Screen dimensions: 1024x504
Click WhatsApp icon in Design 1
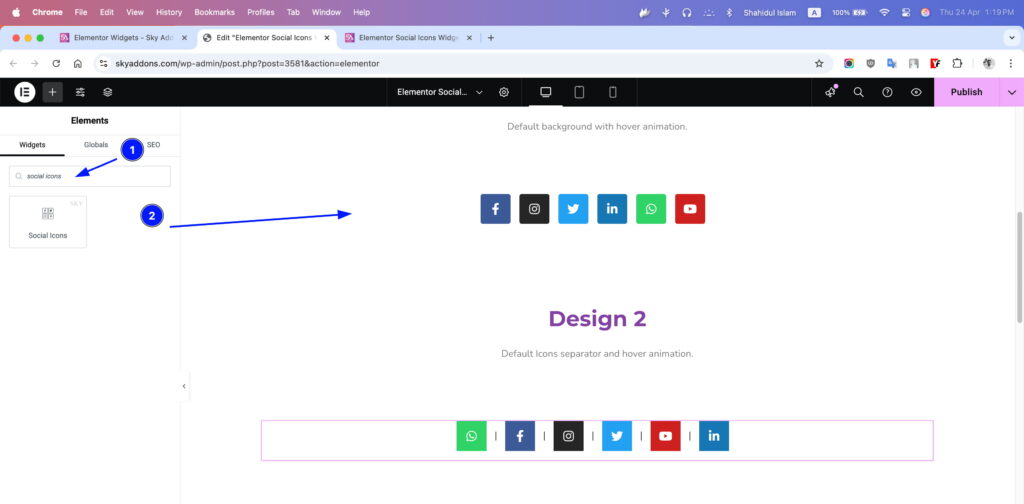coord(651,209)
